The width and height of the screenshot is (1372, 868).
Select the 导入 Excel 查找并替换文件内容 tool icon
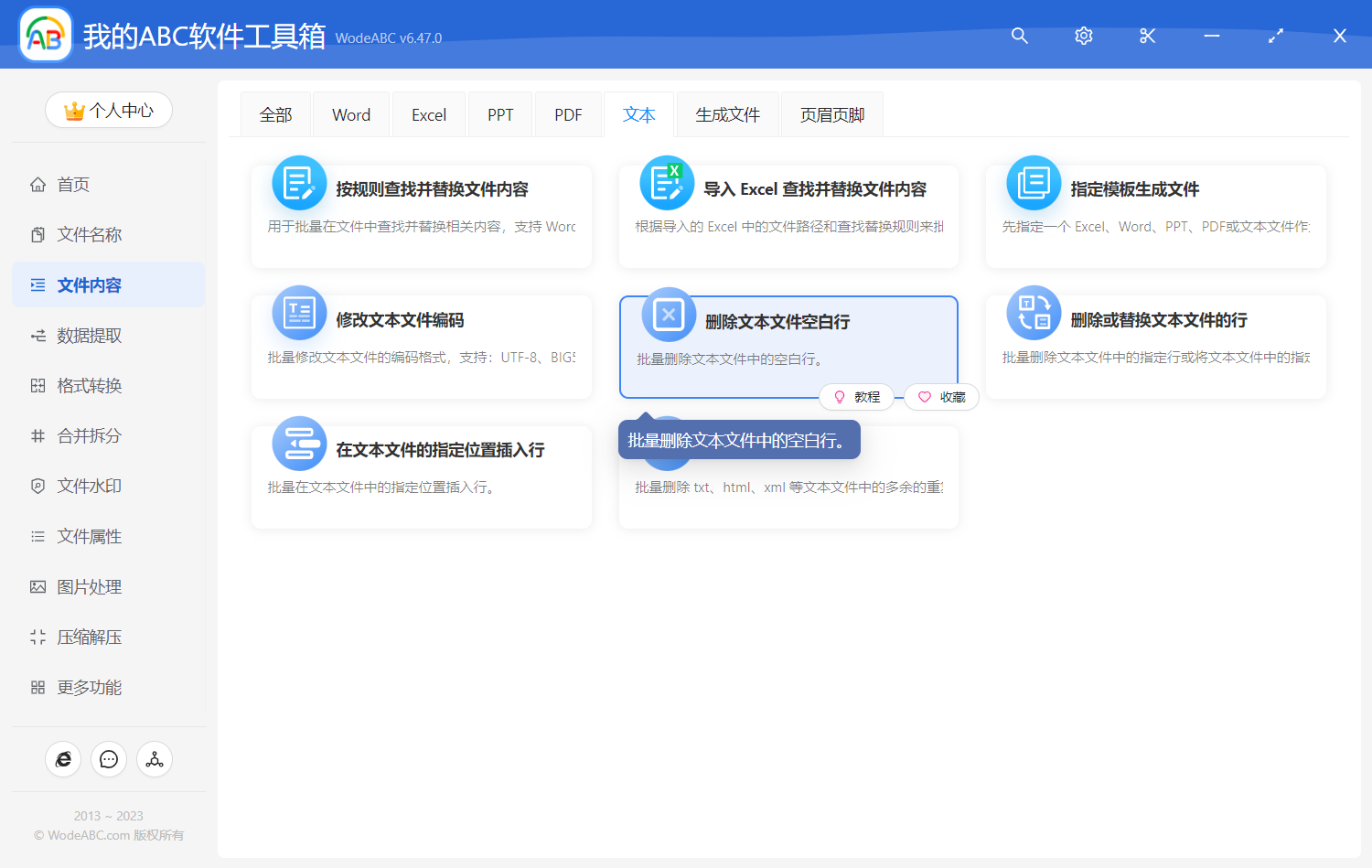pyautogui.click(x=666, y=183)
